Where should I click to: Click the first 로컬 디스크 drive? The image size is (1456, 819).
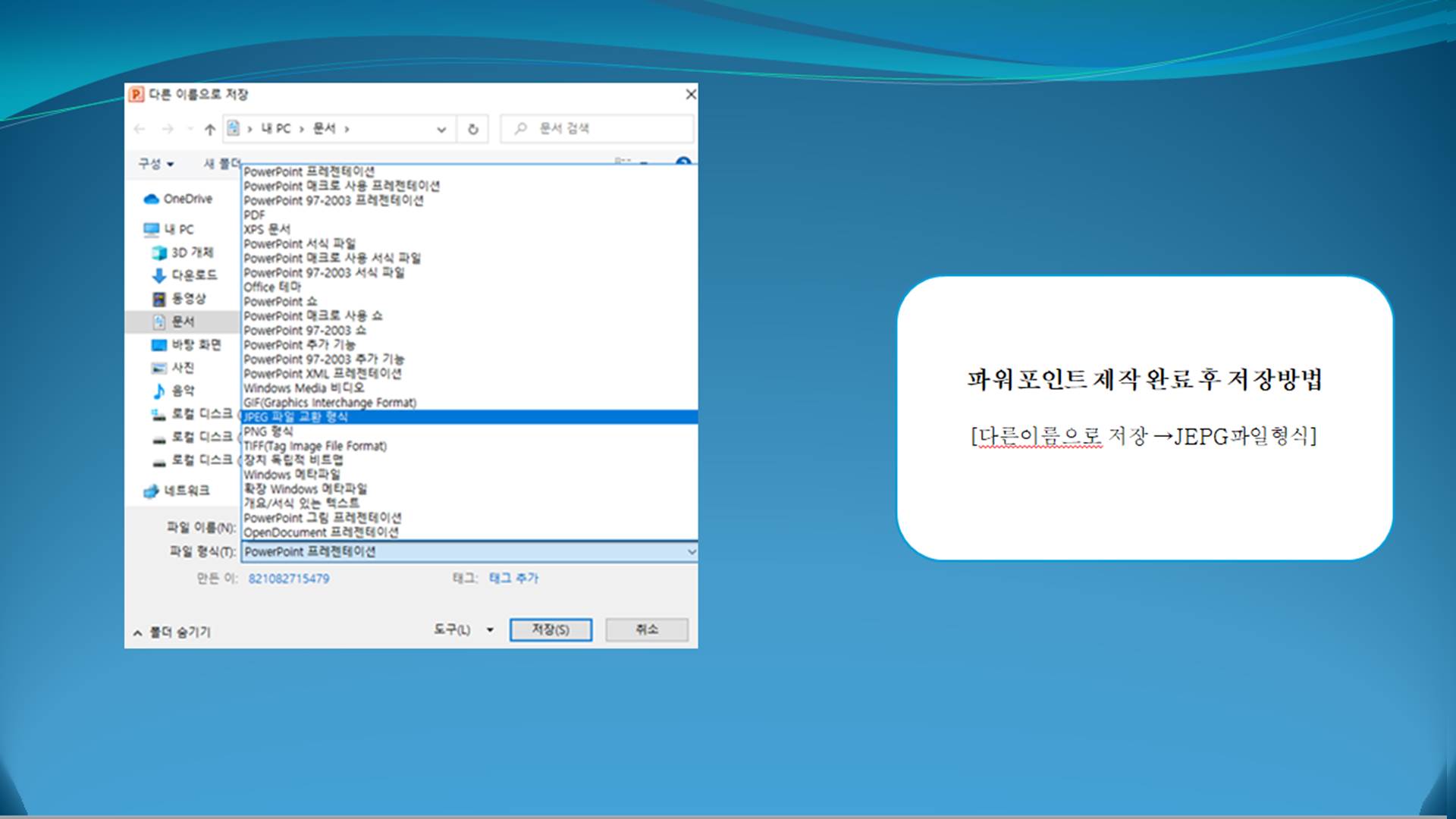point(193,414)
